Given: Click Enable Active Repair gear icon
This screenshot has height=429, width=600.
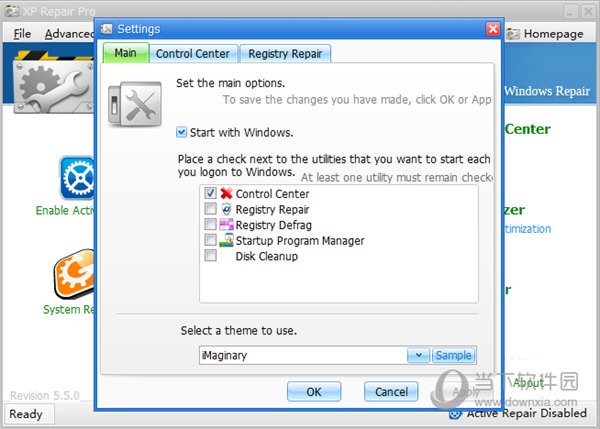Looking at the screenshot, I should pos(77,178).
